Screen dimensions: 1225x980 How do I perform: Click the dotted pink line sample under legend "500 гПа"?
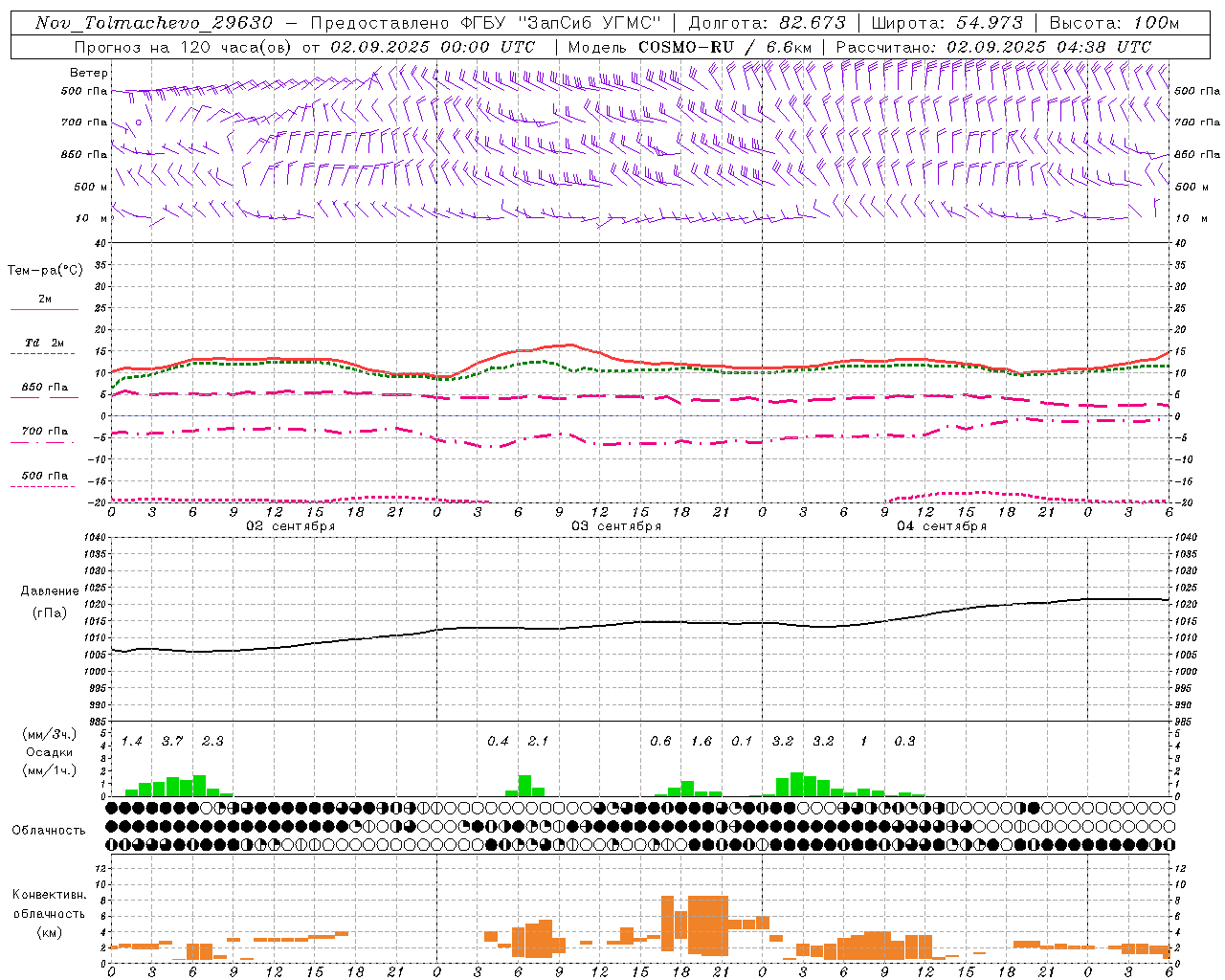(x=44, y=486)
